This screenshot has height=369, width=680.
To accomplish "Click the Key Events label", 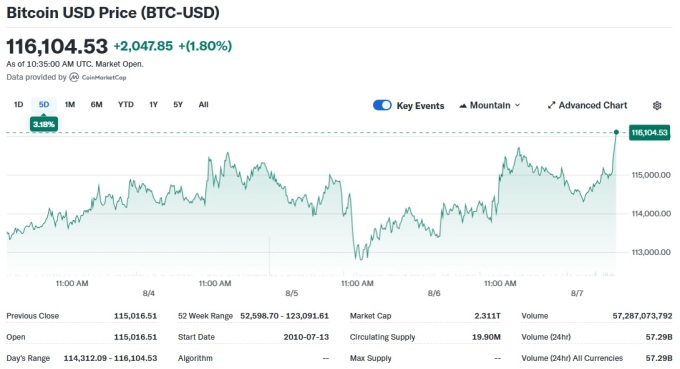I will pyautogui.click(x=420, y=106).
